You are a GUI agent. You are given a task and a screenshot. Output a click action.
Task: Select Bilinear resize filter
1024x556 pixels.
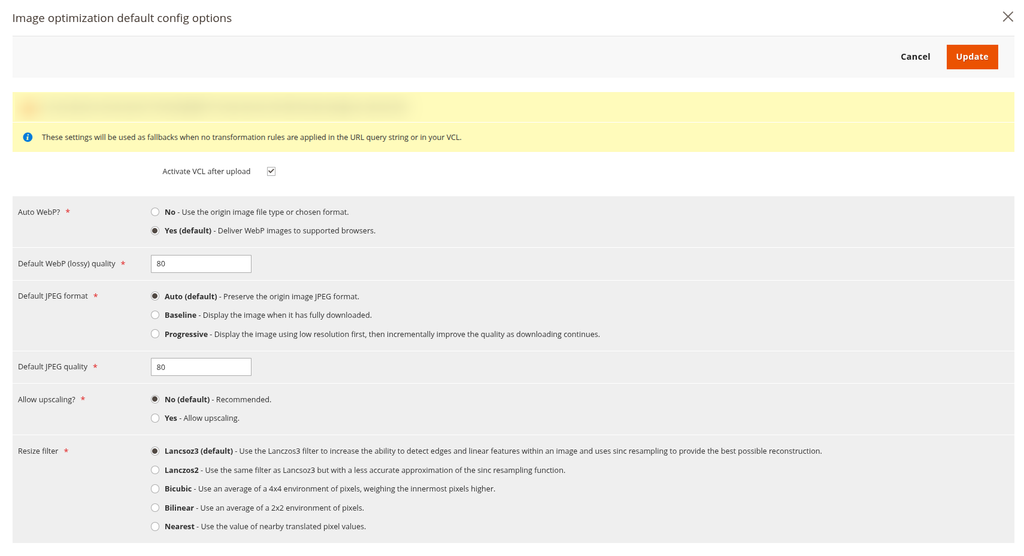pyautogui.click(x=155, y=508)
